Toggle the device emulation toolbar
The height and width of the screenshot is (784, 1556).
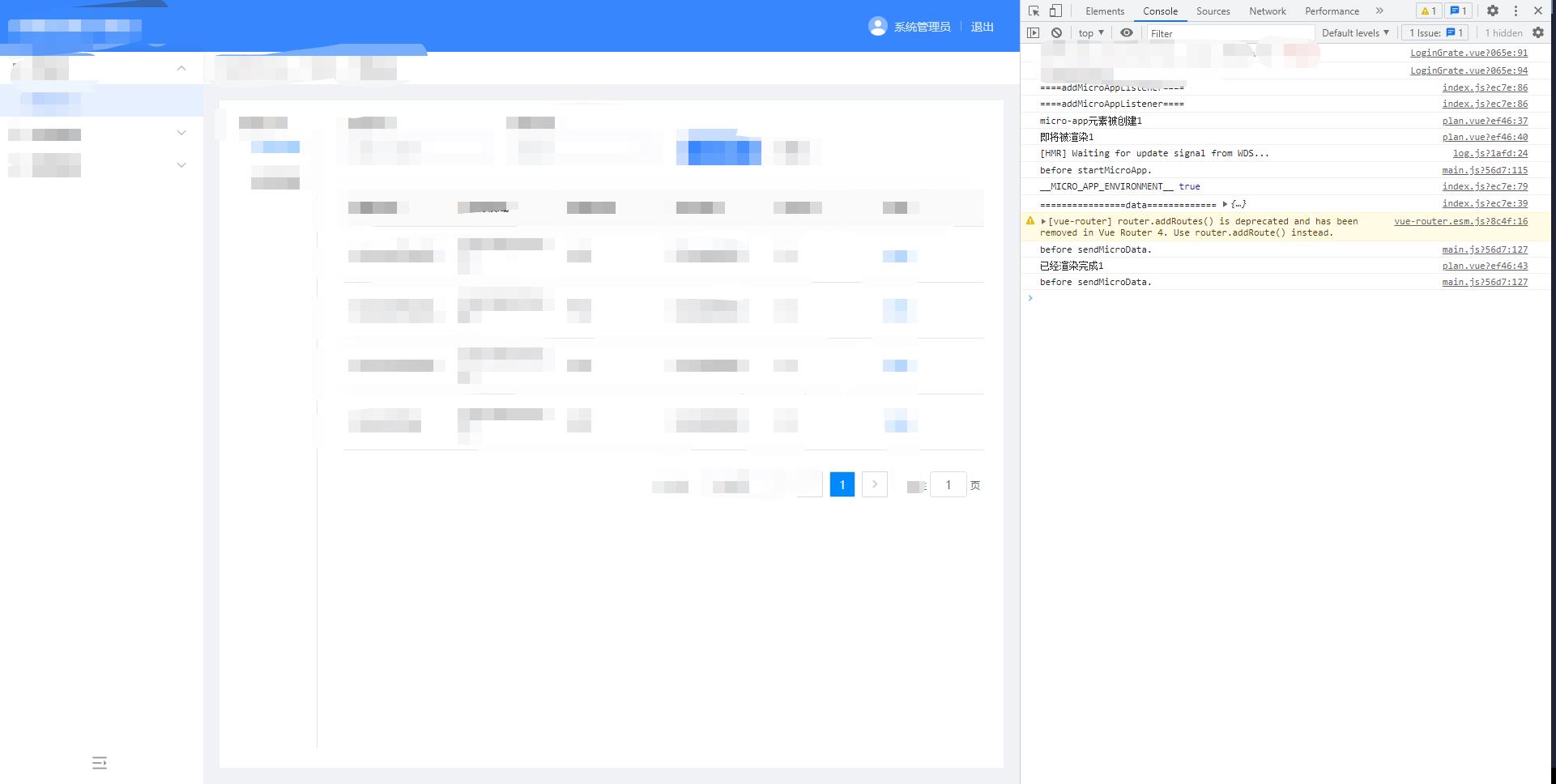pos(1054,11)
